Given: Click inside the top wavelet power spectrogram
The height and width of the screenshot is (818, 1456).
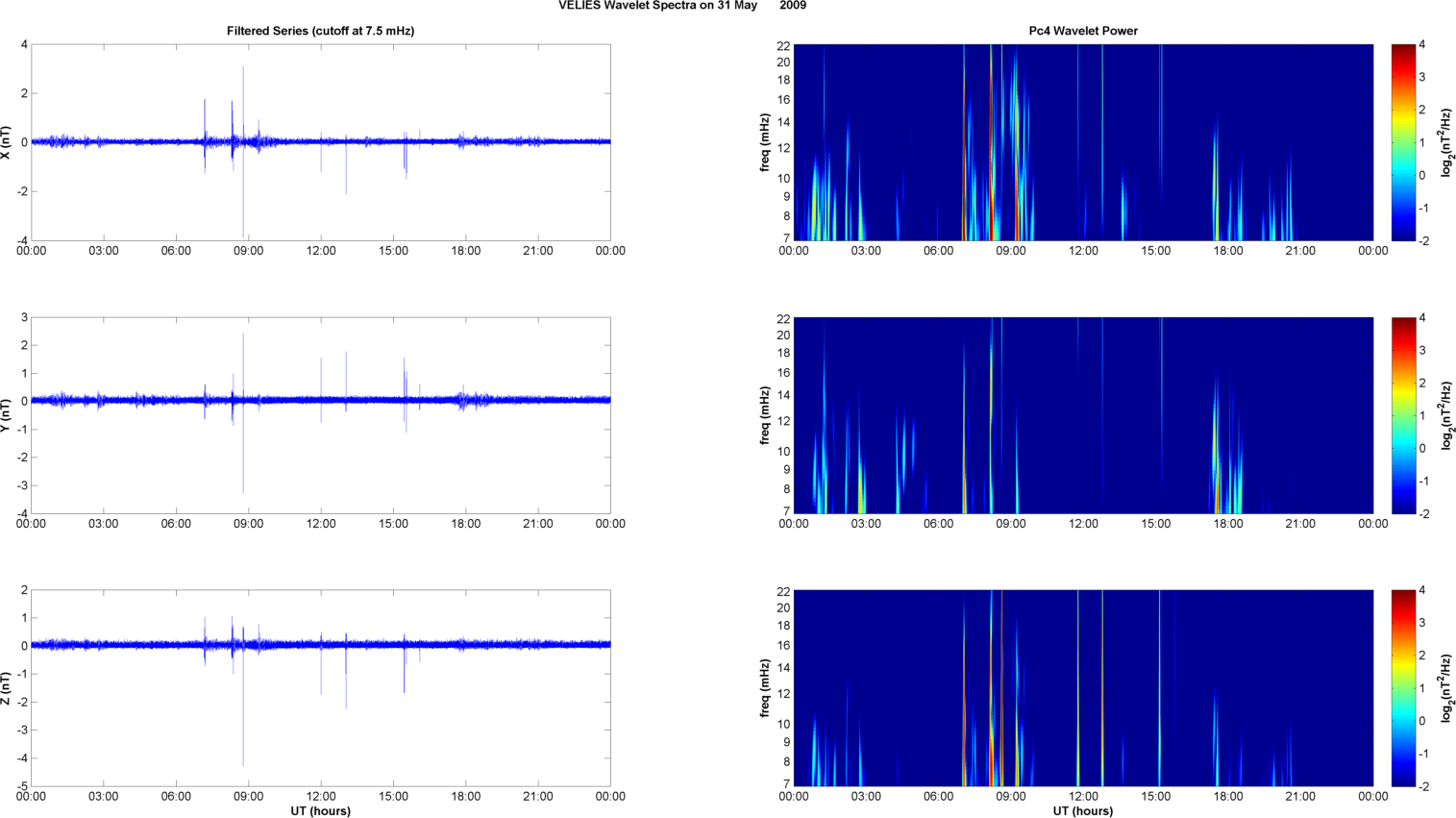Looking at the screenshot, I should pos(1083,142).
